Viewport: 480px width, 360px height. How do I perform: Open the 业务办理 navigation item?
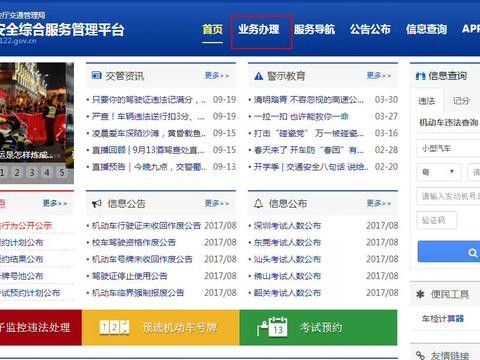[x=259, y=29]
